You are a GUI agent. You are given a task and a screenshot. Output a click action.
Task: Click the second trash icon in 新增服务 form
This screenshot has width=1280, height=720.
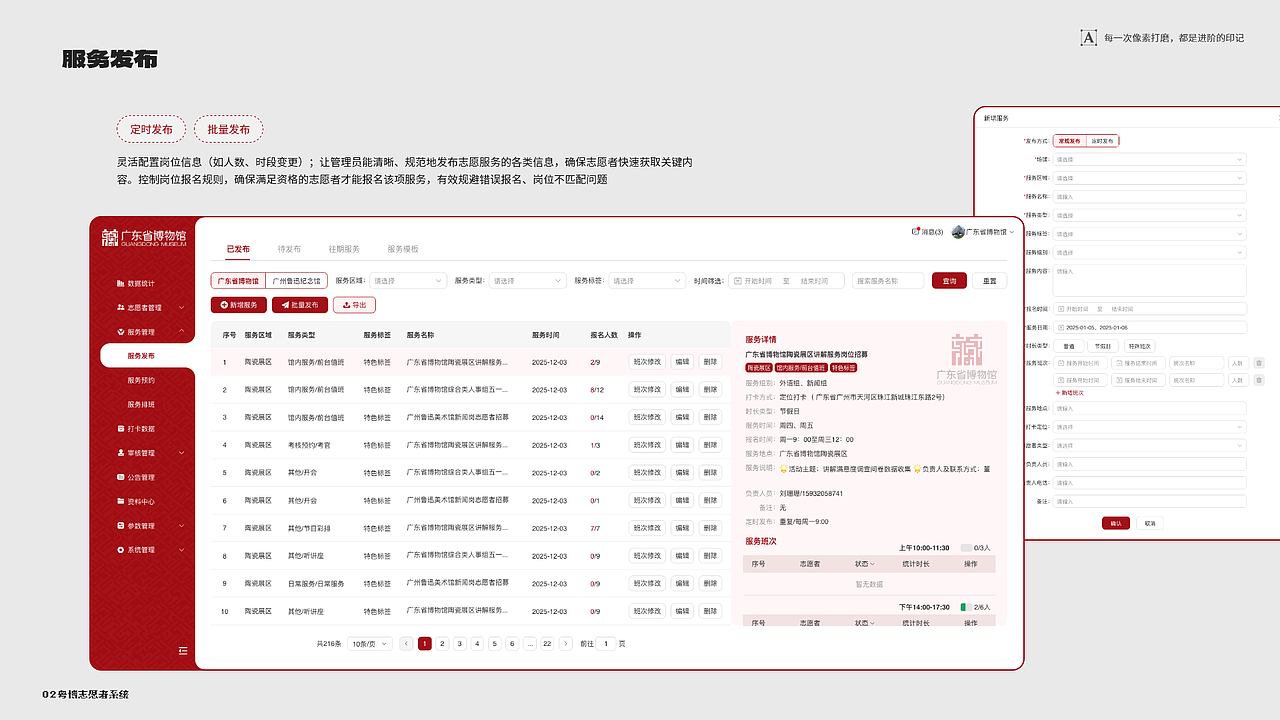pos(1259,380)
